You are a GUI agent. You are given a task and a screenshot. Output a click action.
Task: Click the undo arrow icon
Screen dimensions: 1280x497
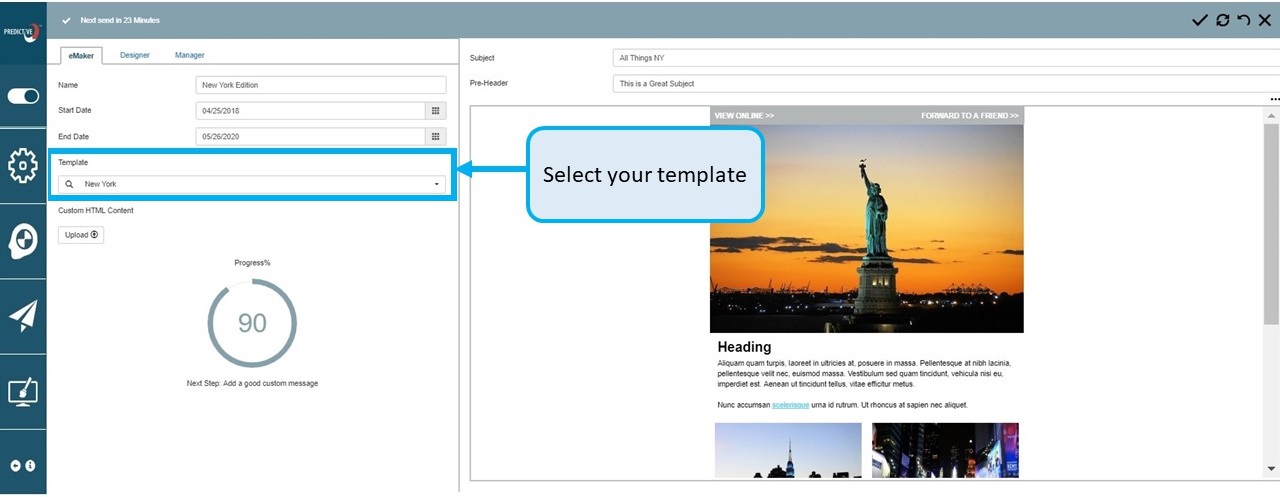(1243, 20)
